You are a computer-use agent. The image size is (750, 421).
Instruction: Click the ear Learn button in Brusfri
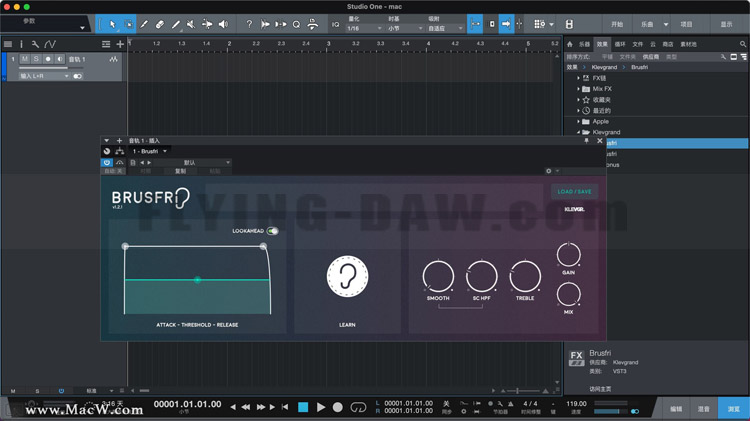tap(347, 276)
